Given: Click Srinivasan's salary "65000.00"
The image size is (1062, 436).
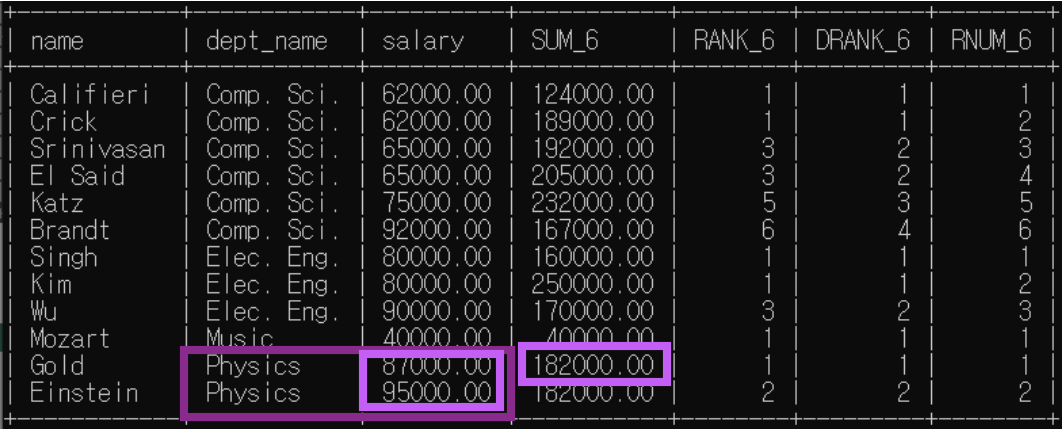Looking at the screenshot, I should [x=436, y=149].
